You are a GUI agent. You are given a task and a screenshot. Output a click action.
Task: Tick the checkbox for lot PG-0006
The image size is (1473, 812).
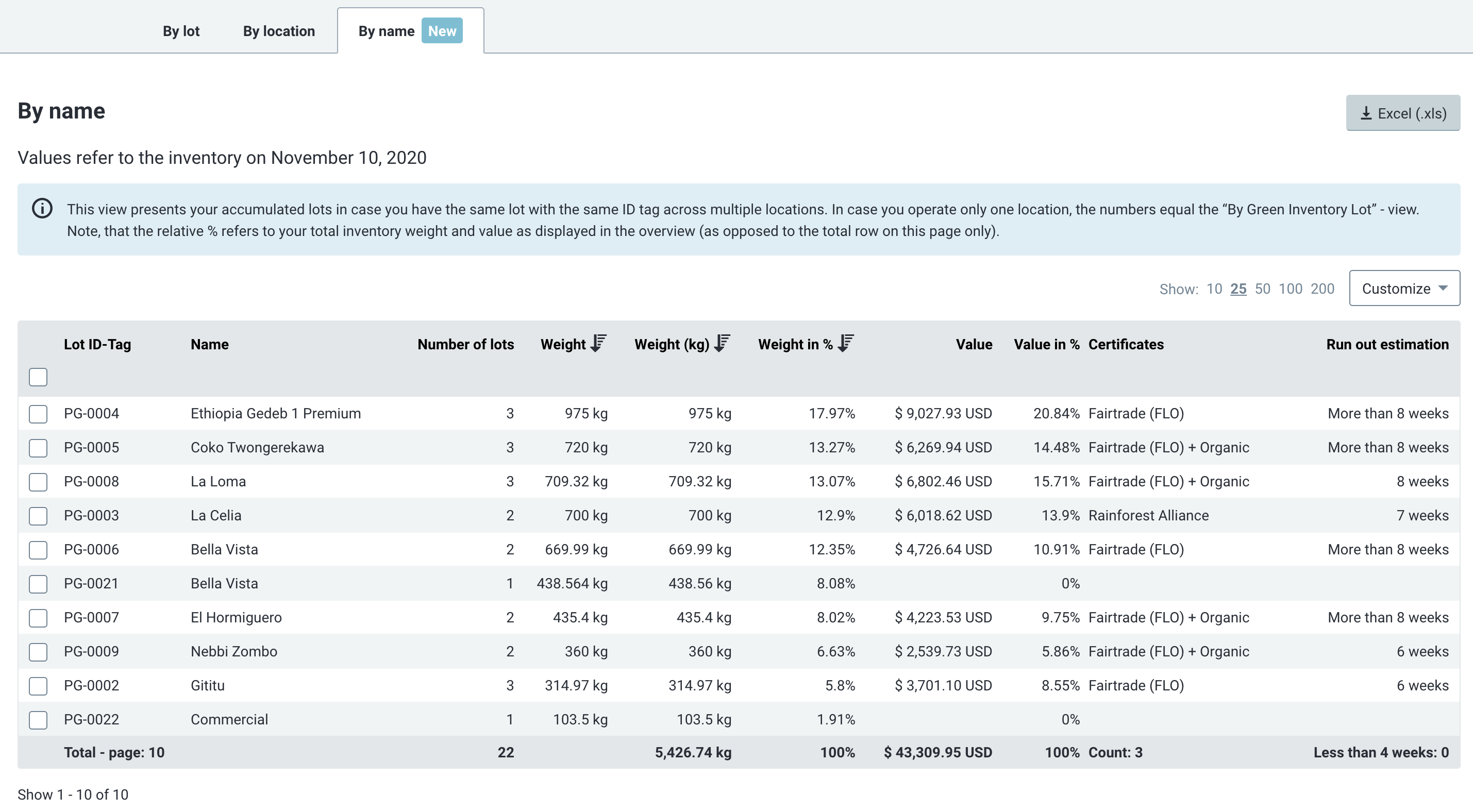pos(38,550)
